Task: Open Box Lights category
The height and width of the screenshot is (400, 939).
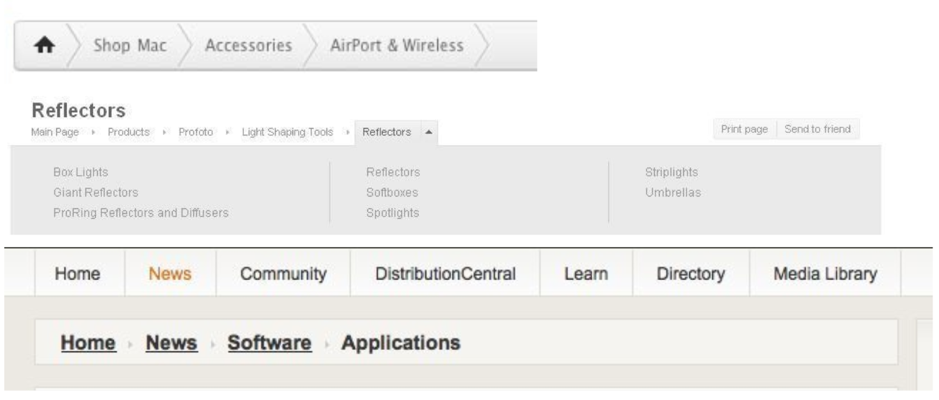Action: tap(80, 172)
